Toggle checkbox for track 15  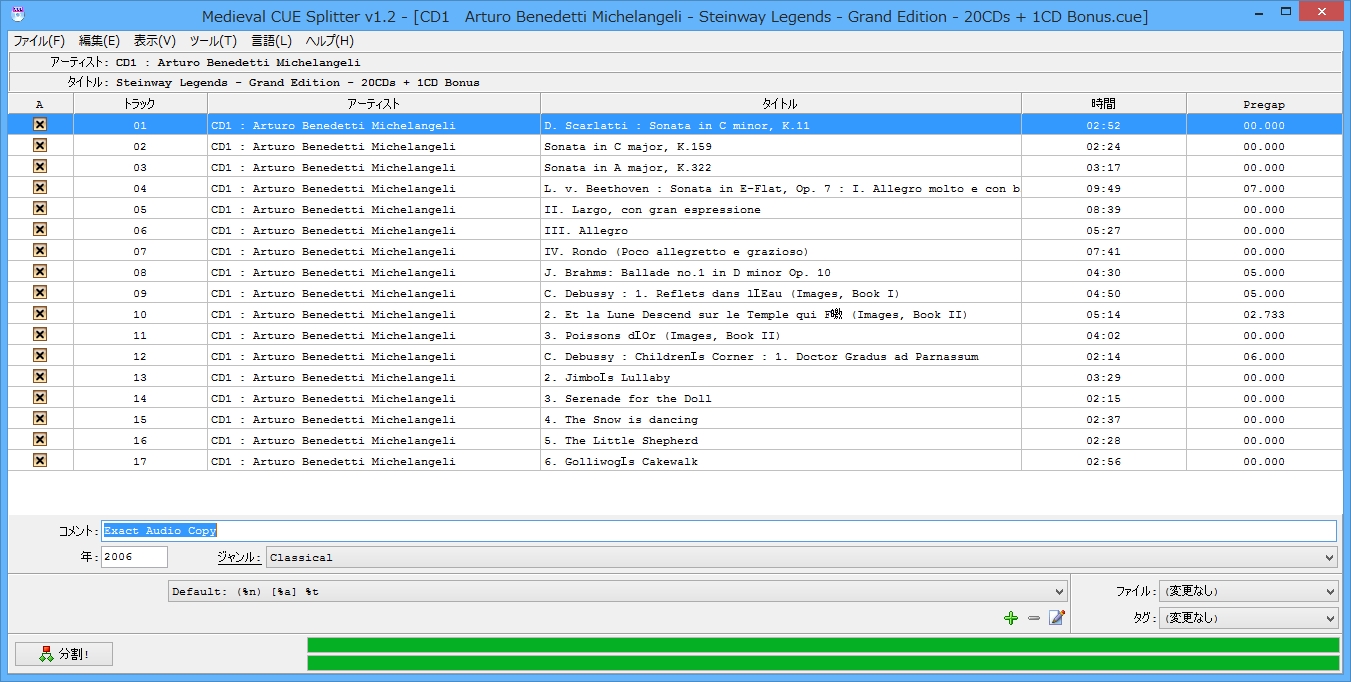pos(40,419)
